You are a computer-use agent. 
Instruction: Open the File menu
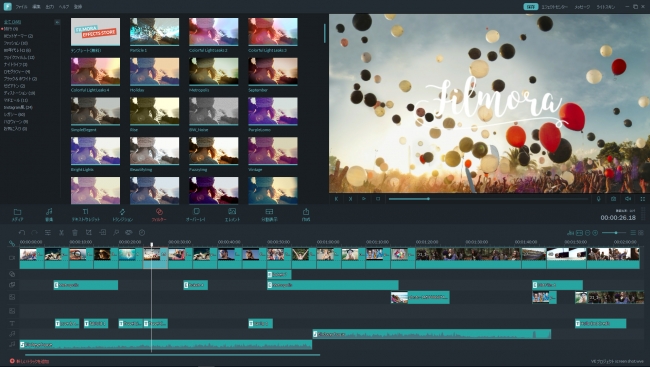coord(21,7)
